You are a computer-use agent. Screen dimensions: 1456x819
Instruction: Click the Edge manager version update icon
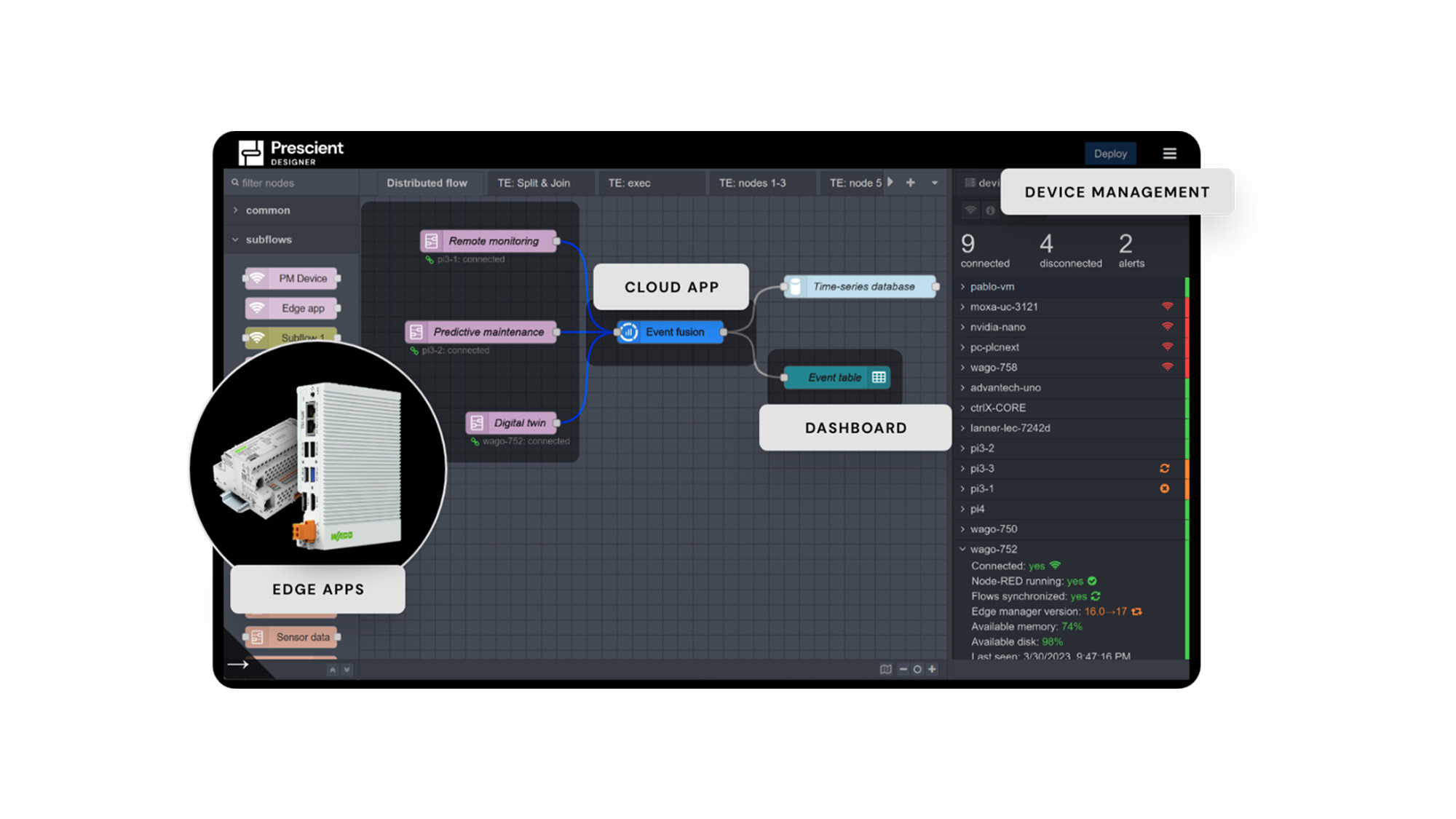pyautogui.click(x=1136, y=612)
